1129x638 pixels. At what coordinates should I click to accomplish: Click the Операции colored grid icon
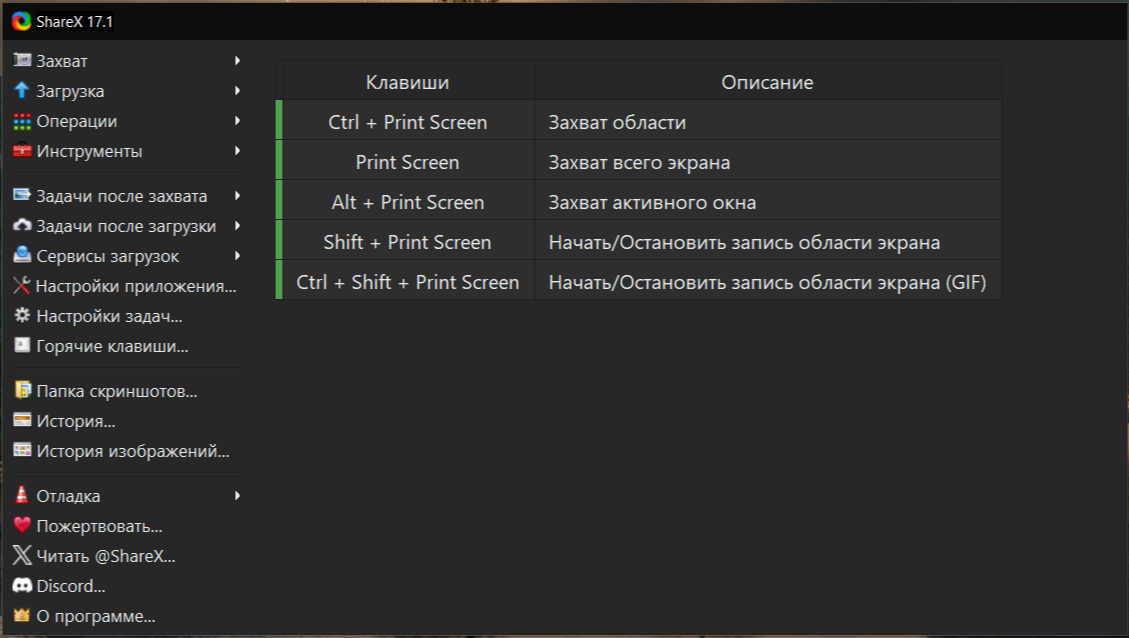click(x=22, y=121)
